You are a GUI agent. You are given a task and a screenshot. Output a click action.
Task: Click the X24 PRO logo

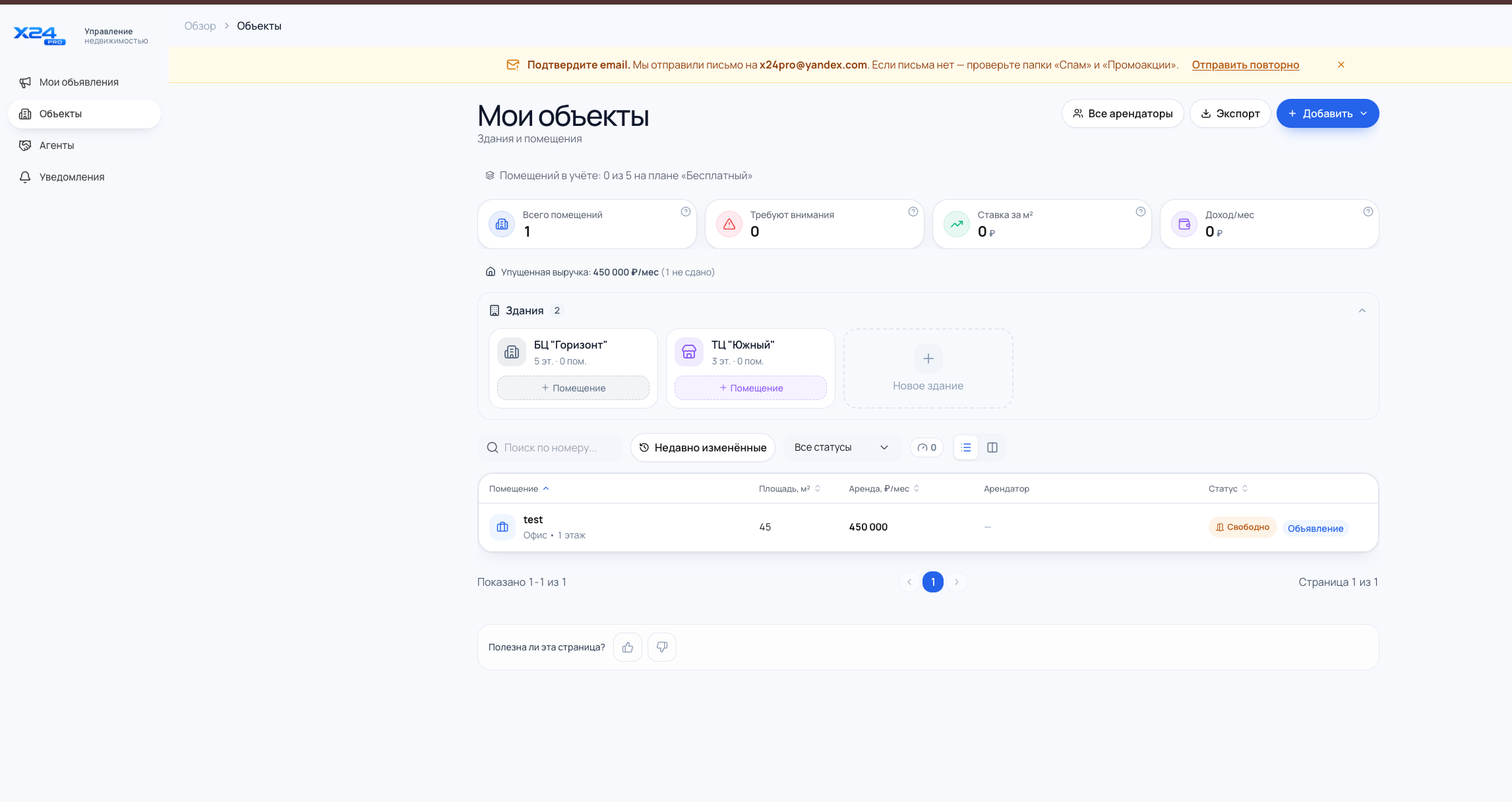click(40, 35)
